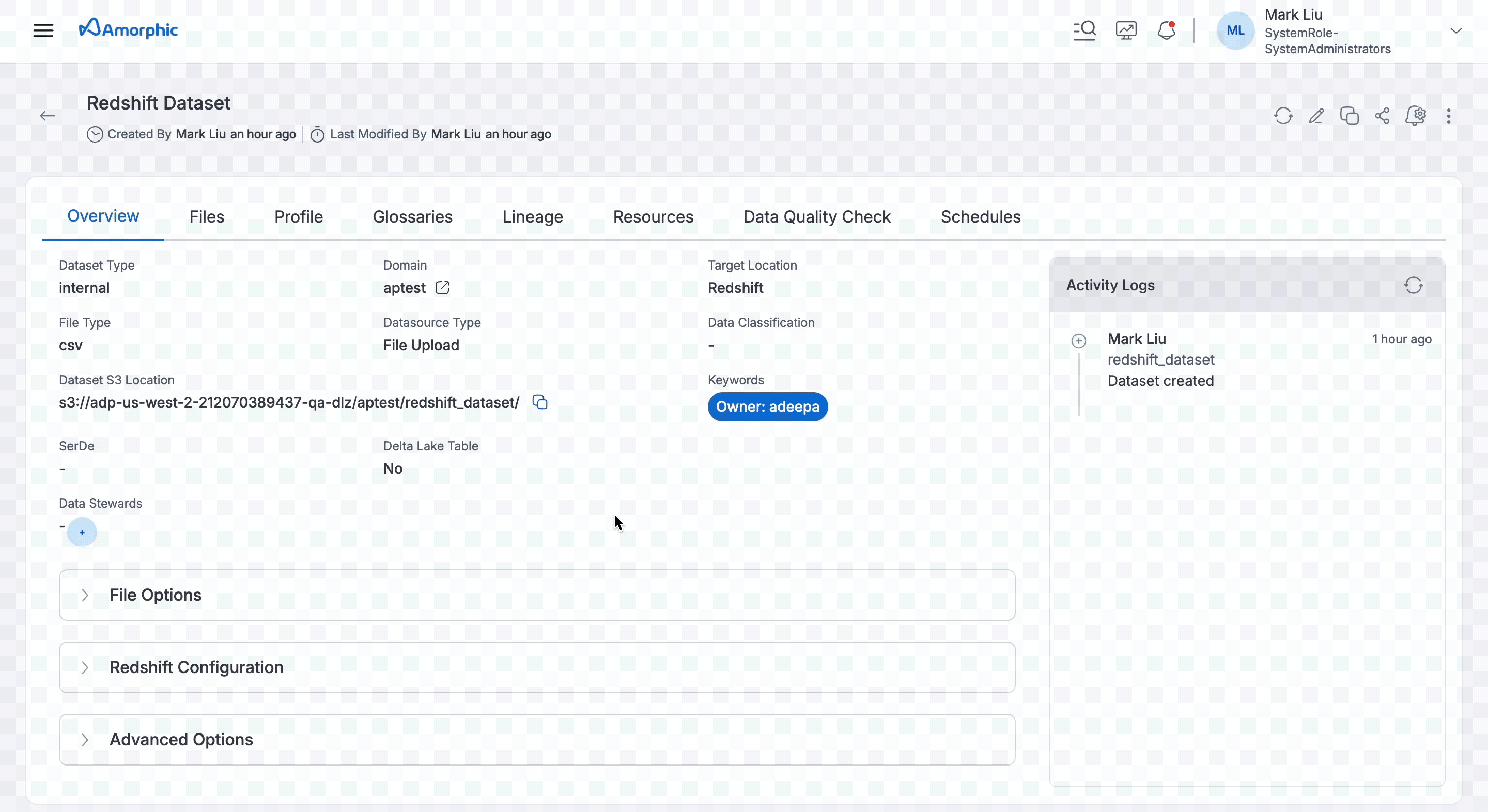Copy the Dataset S3 Location path

pos(539,402)
